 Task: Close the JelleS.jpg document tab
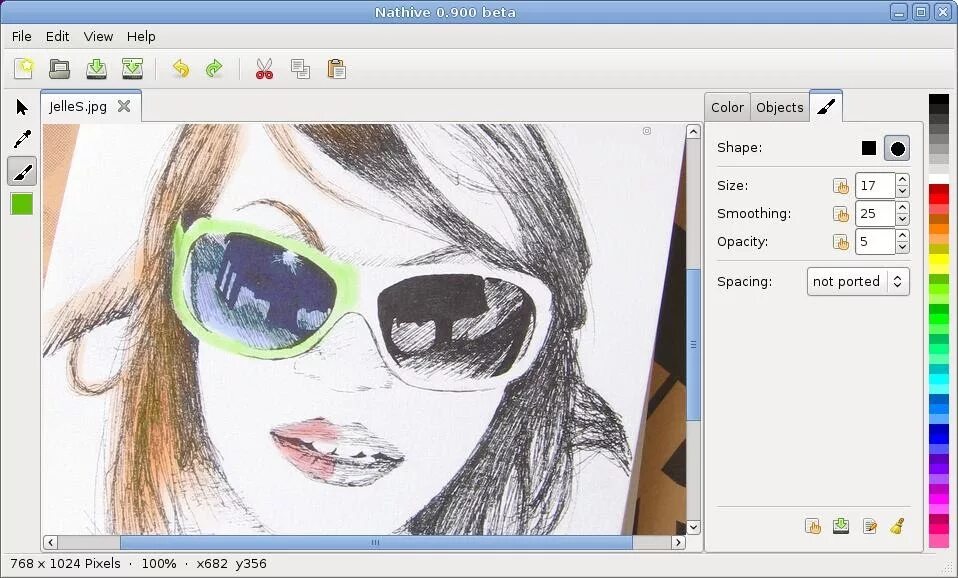124,106
